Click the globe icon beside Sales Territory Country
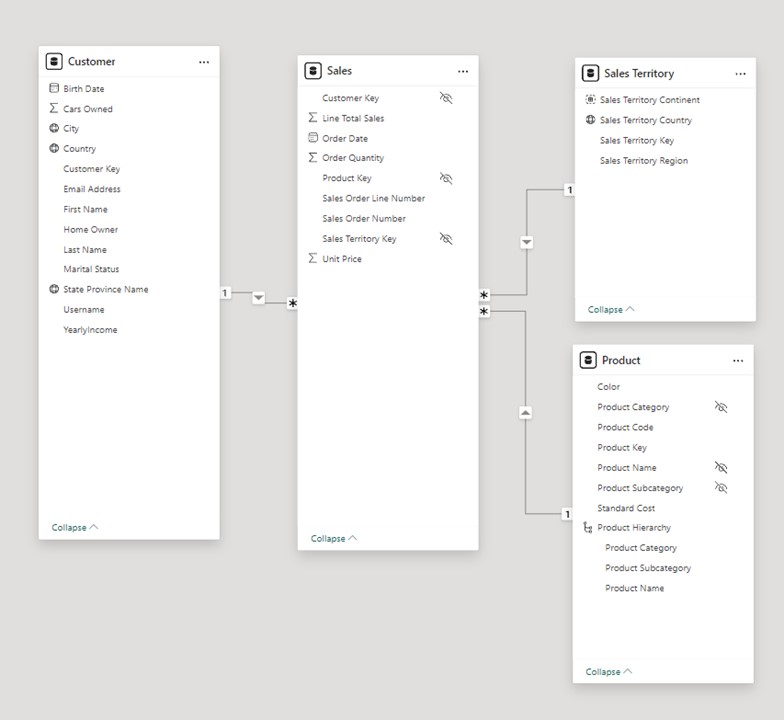This screenshot has height=720, width=784. click(x=590, y=120)
